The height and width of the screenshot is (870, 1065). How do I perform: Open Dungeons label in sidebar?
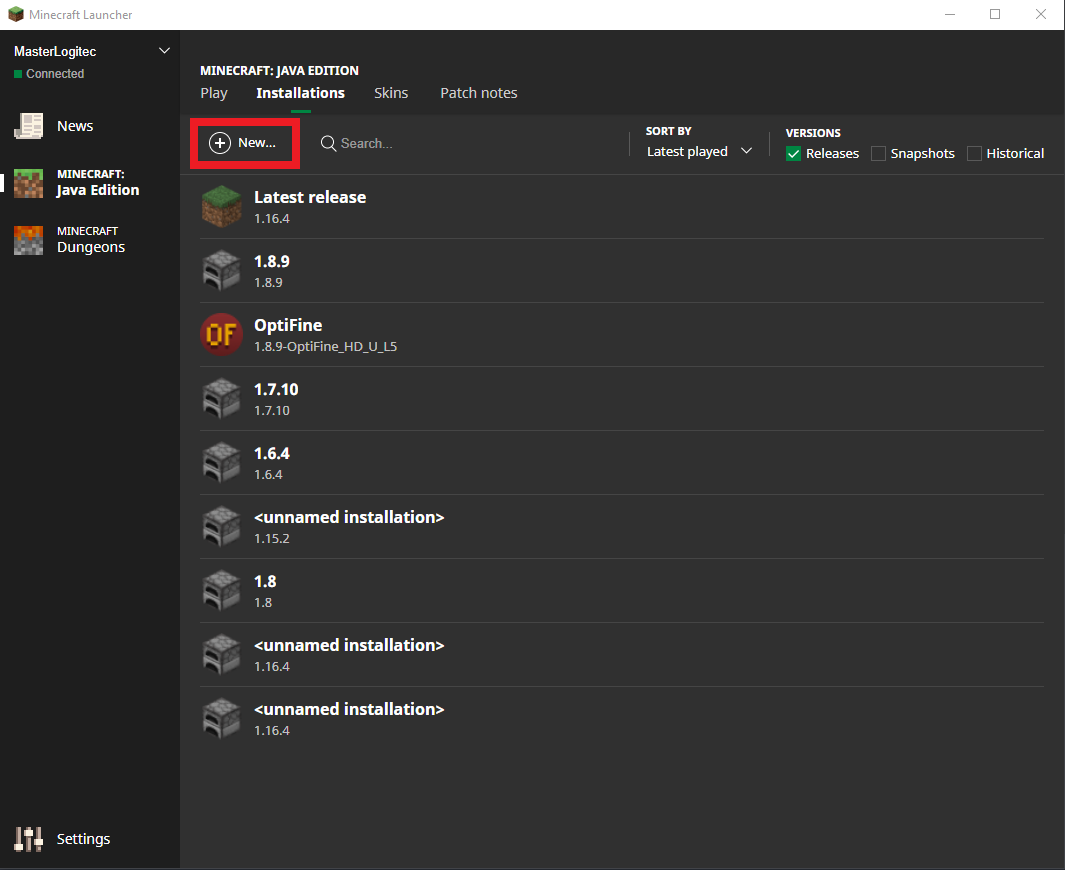coord(91,247)
